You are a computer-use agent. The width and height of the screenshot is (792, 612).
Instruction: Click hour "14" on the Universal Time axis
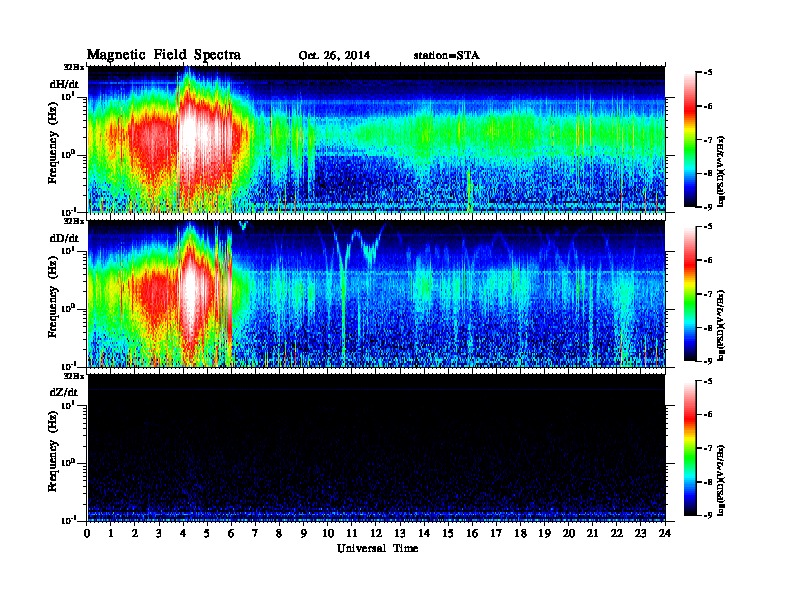click(x=424, y=533)
